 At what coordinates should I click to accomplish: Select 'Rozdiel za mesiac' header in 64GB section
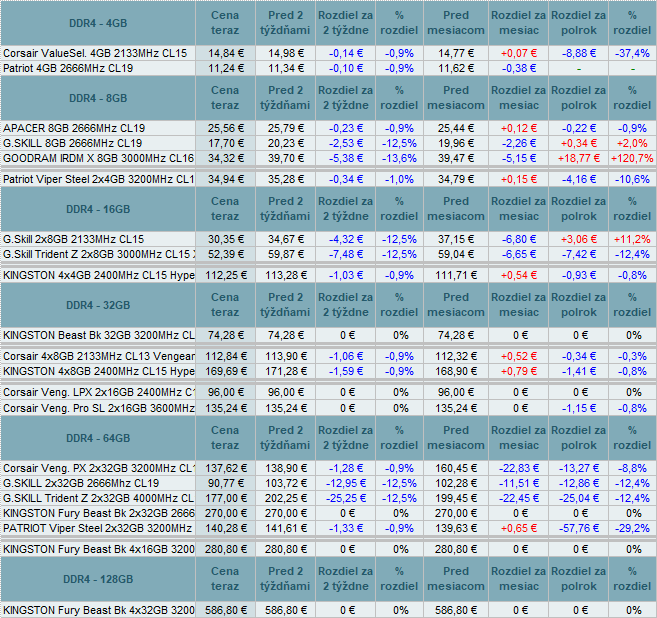[519, 438]
